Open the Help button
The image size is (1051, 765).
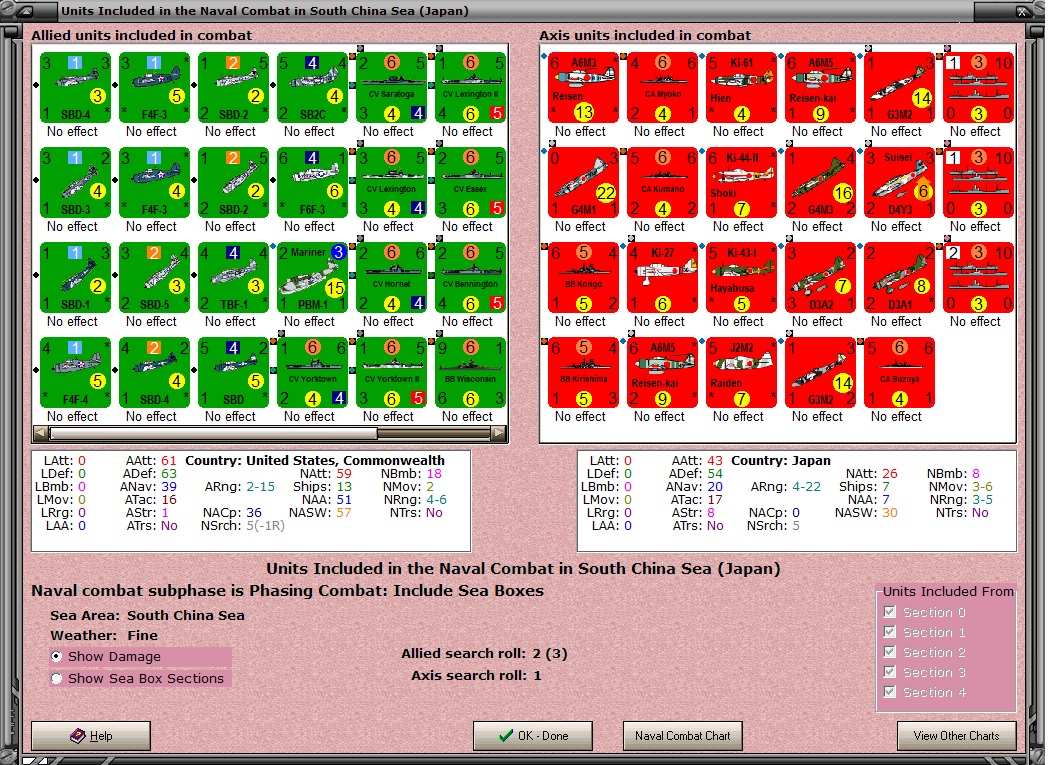click(x=91, y=736)
